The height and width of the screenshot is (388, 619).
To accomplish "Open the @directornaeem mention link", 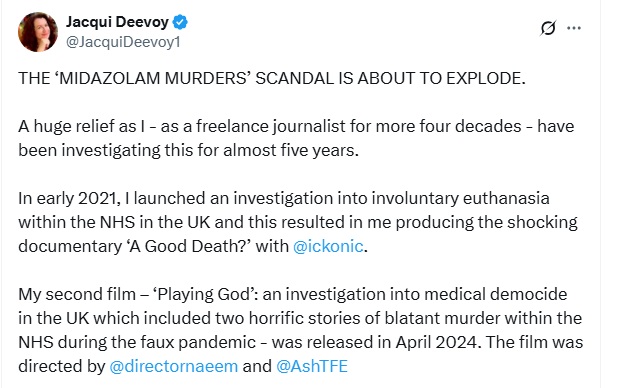I will 173,366.
